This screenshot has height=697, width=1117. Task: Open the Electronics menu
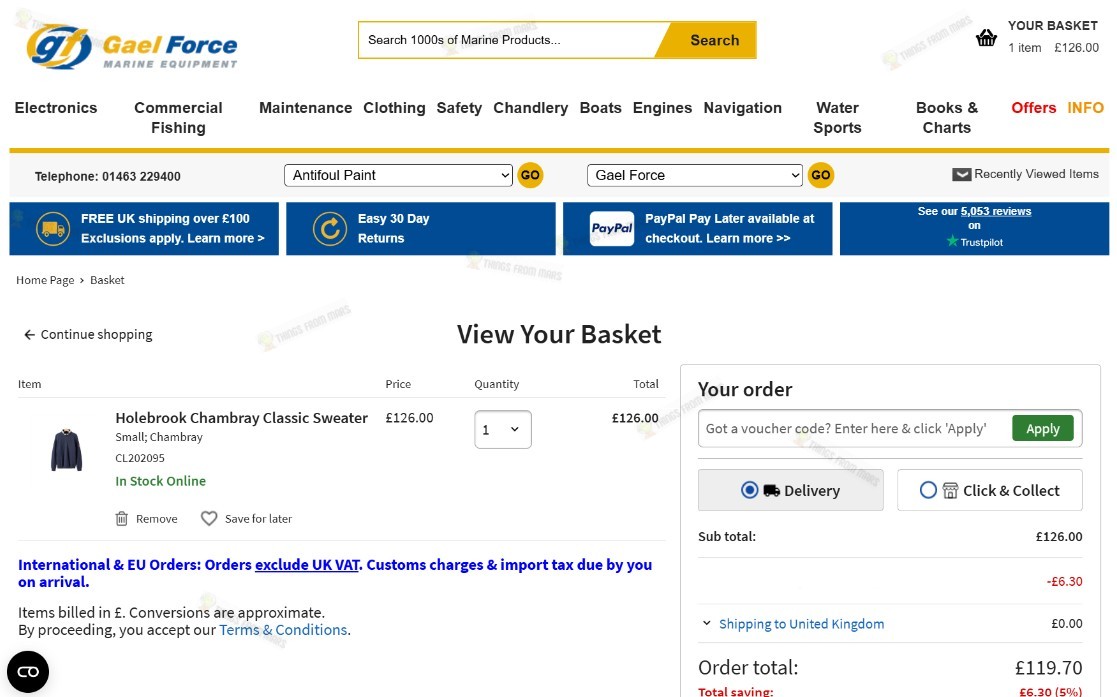tap(56, 108)
